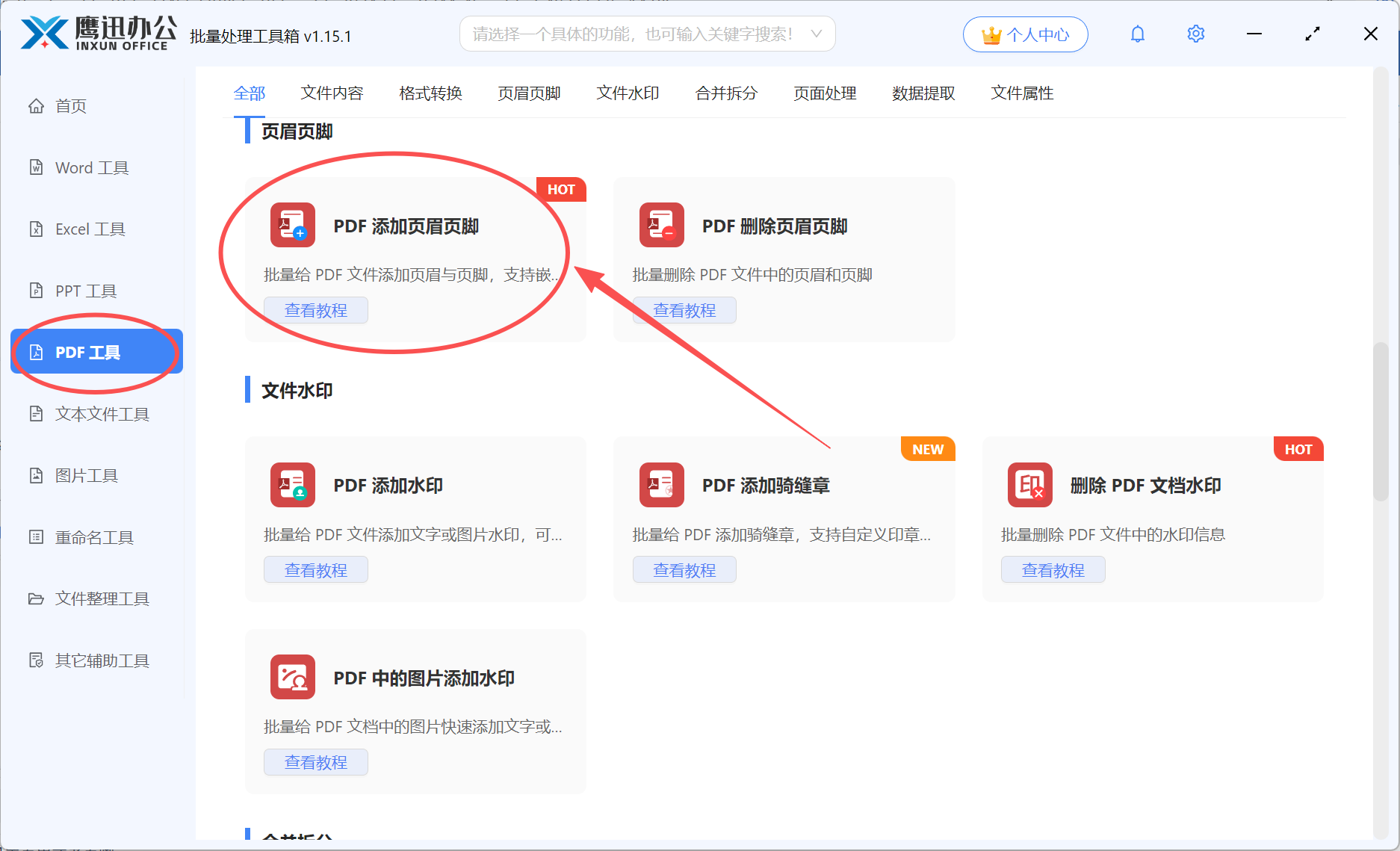Click the 图片工具 sidebar icon
The image size is (1400, 851).
(36, 475)
